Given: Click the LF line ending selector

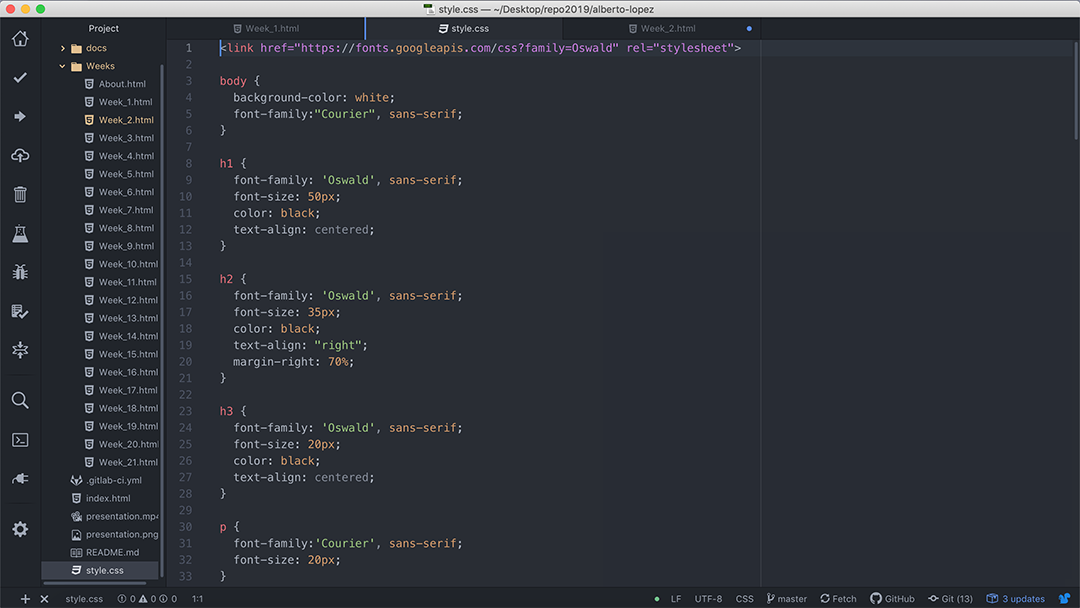Looking at the screenshot, I should [x=676, y=598].
